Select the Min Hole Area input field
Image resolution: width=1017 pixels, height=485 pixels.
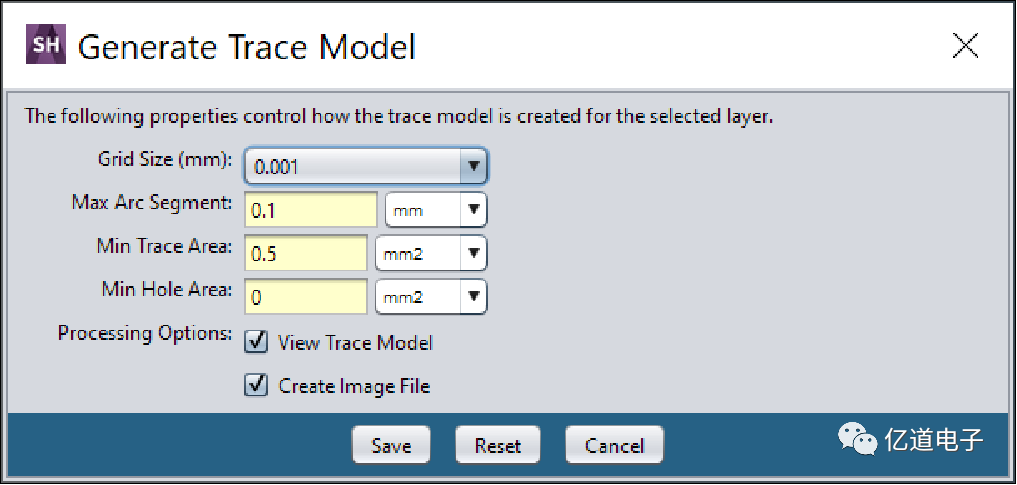click(x=306, y=297)
